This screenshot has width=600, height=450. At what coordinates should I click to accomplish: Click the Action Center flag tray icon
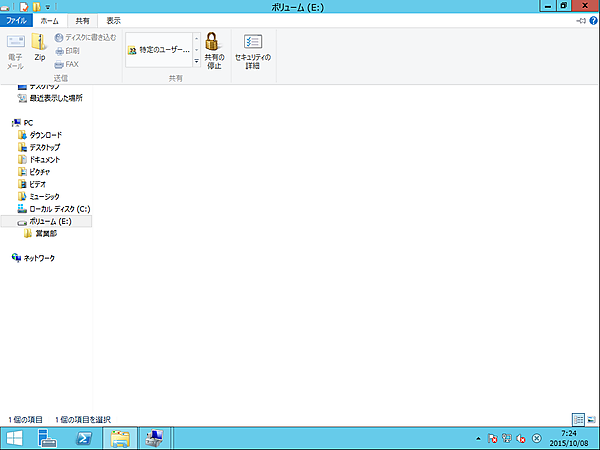click(x=492, y=438)
